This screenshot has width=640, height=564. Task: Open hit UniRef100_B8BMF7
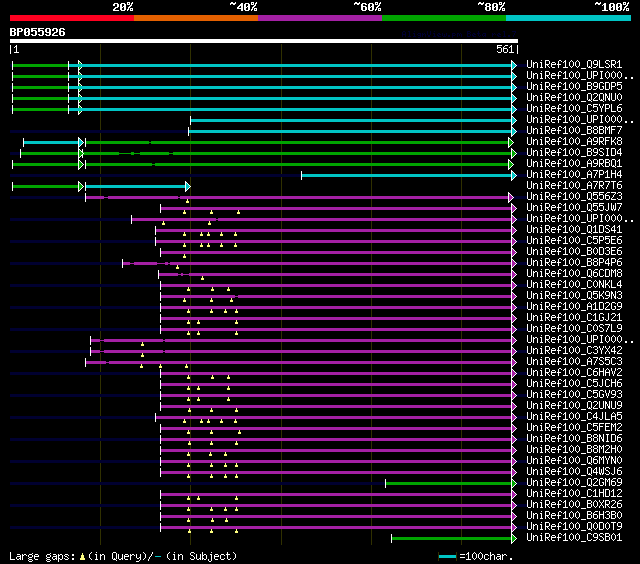574,131
